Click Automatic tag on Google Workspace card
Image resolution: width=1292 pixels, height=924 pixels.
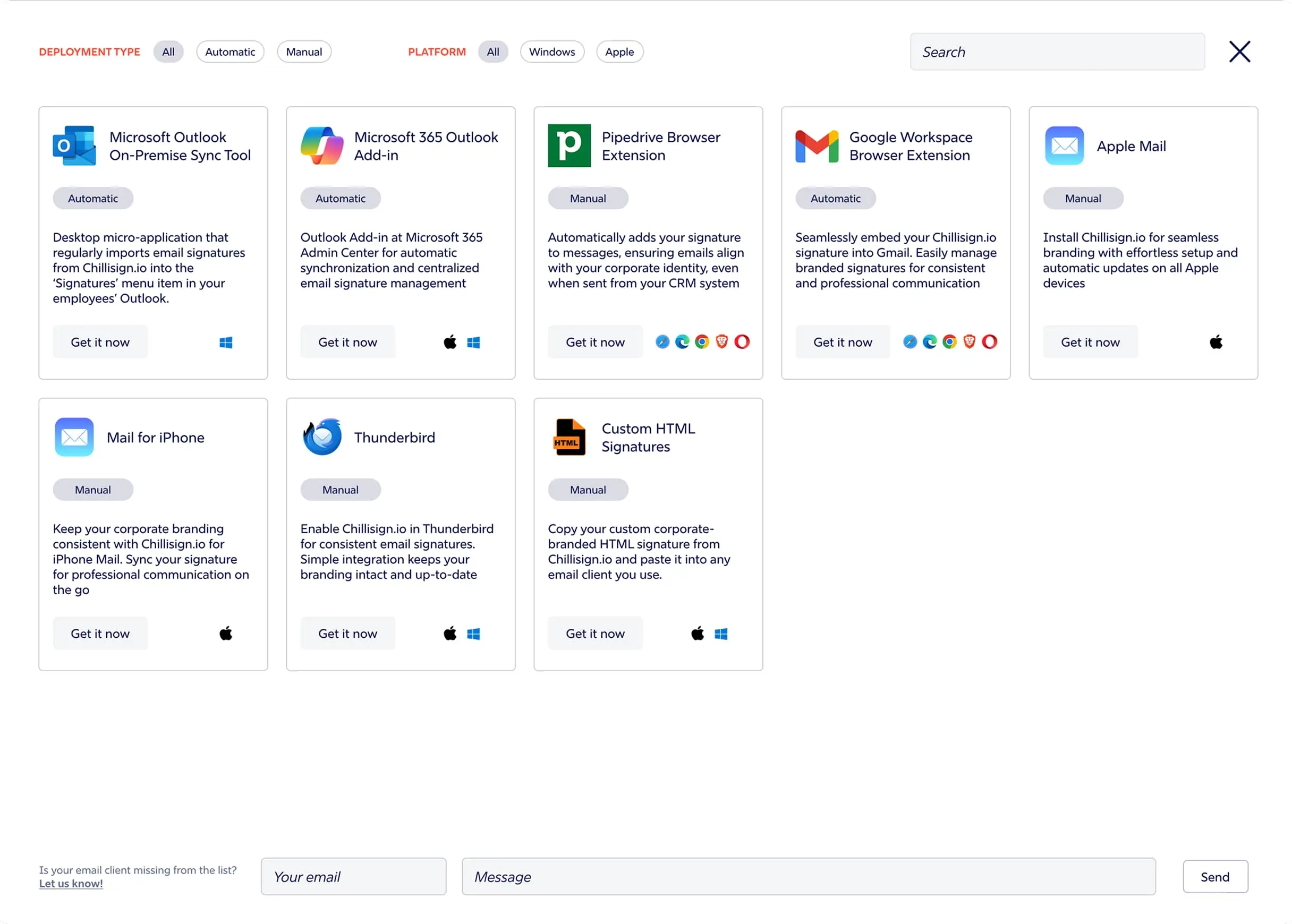(x=836, y=198)
